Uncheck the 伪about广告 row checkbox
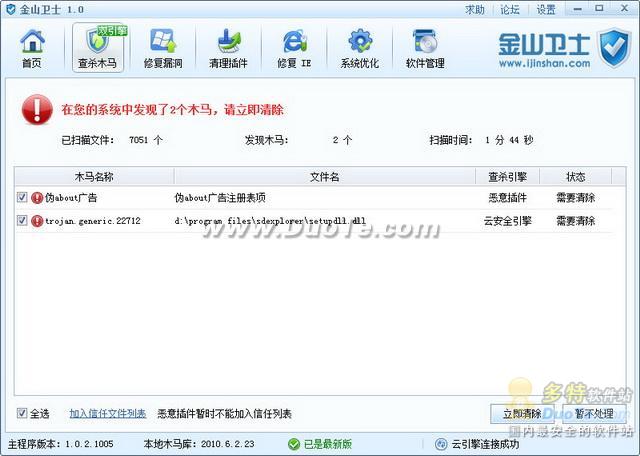640x456 pixels. point(22,198)
